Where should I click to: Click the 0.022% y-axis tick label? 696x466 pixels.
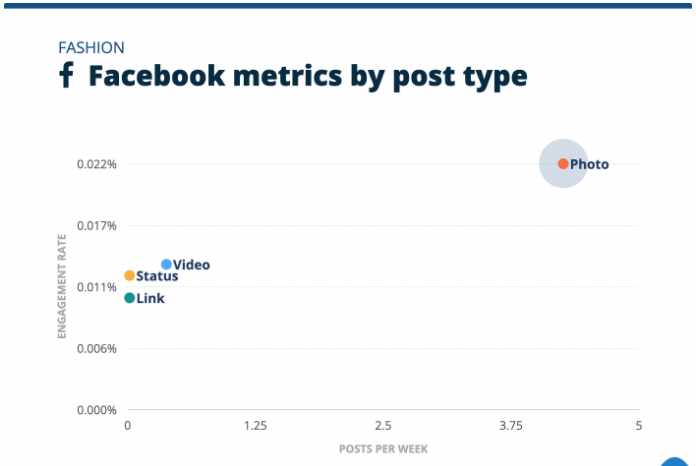click(x=97, y=164)
